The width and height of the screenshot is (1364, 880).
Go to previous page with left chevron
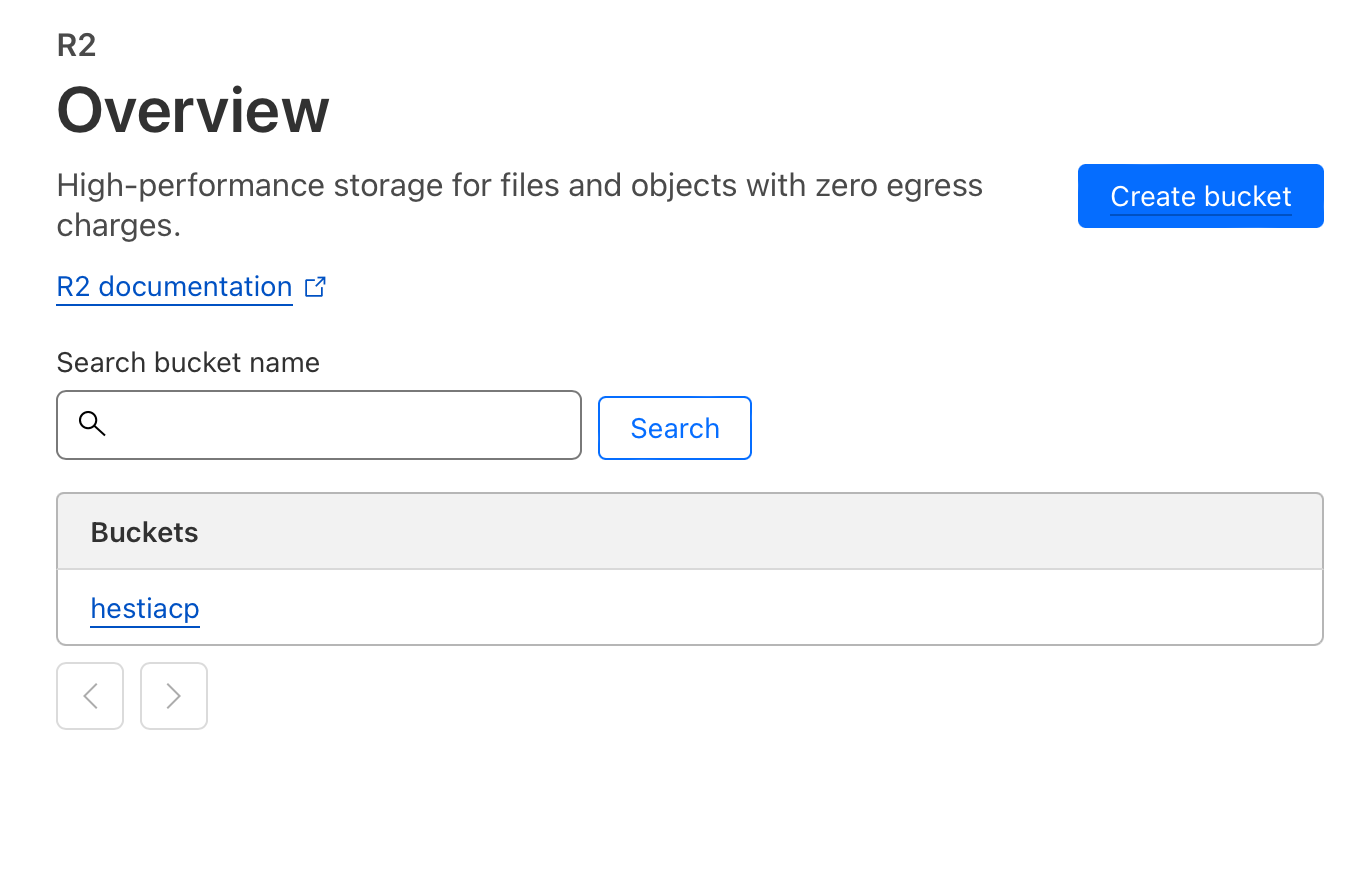click(x=90, y=696)
